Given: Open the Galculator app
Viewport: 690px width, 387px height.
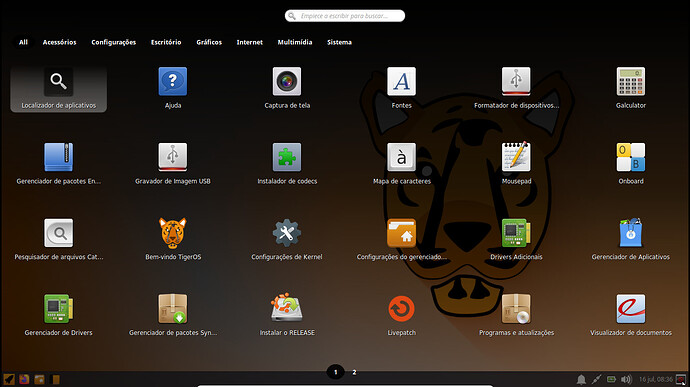Looking at the screenshot, I should pyautogui.click(x=631, y=89).
